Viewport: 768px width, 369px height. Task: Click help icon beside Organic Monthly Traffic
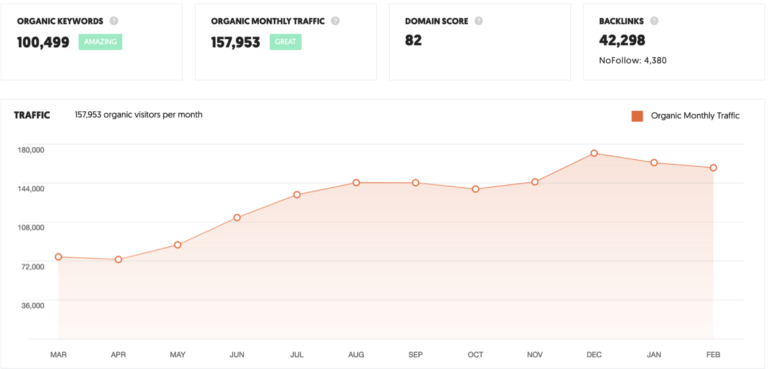335,21
